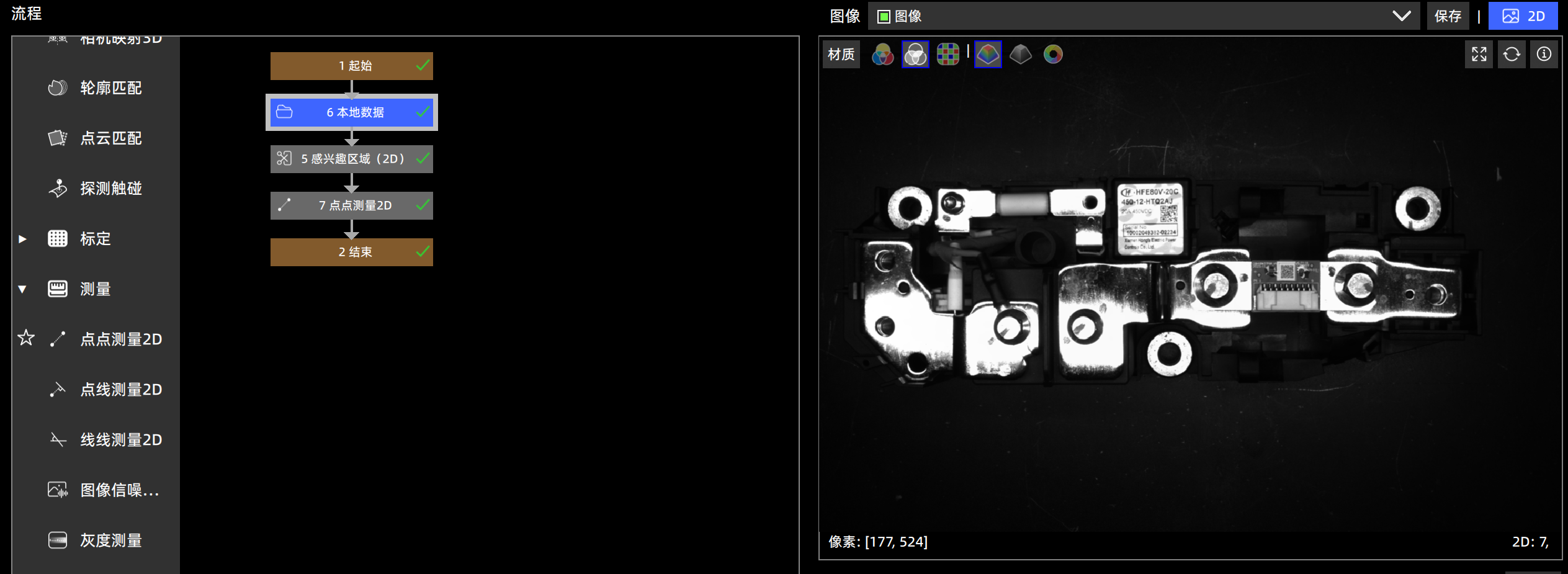This screenshot has height=574, width=1568.
Task: Click the 2D: 7, status readout
Action: [x=1530, y=542]
